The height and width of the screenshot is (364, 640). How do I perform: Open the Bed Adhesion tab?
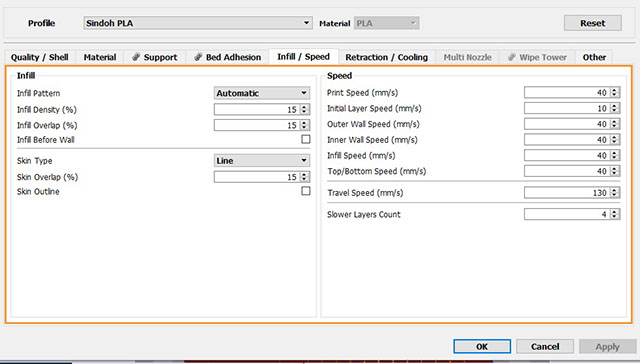coord(227,57)
